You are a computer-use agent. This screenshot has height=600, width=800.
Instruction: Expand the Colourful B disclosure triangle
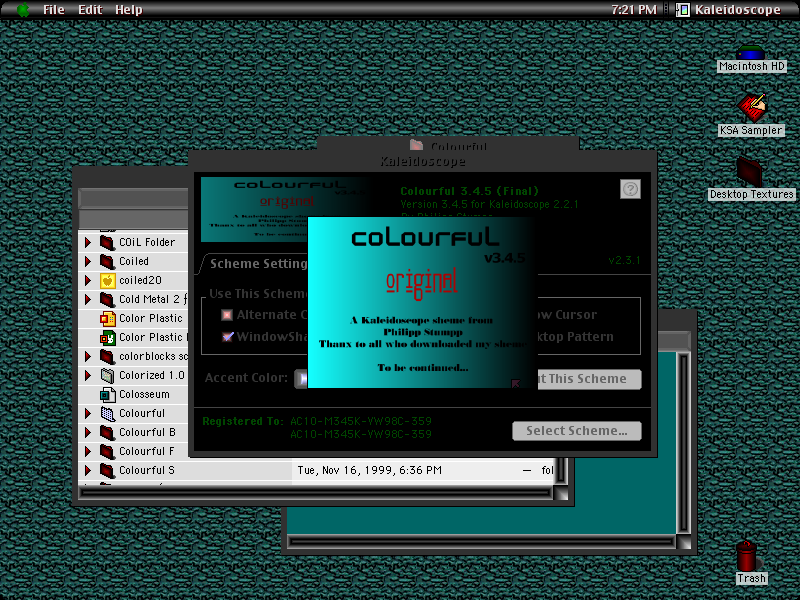[88, 433]
